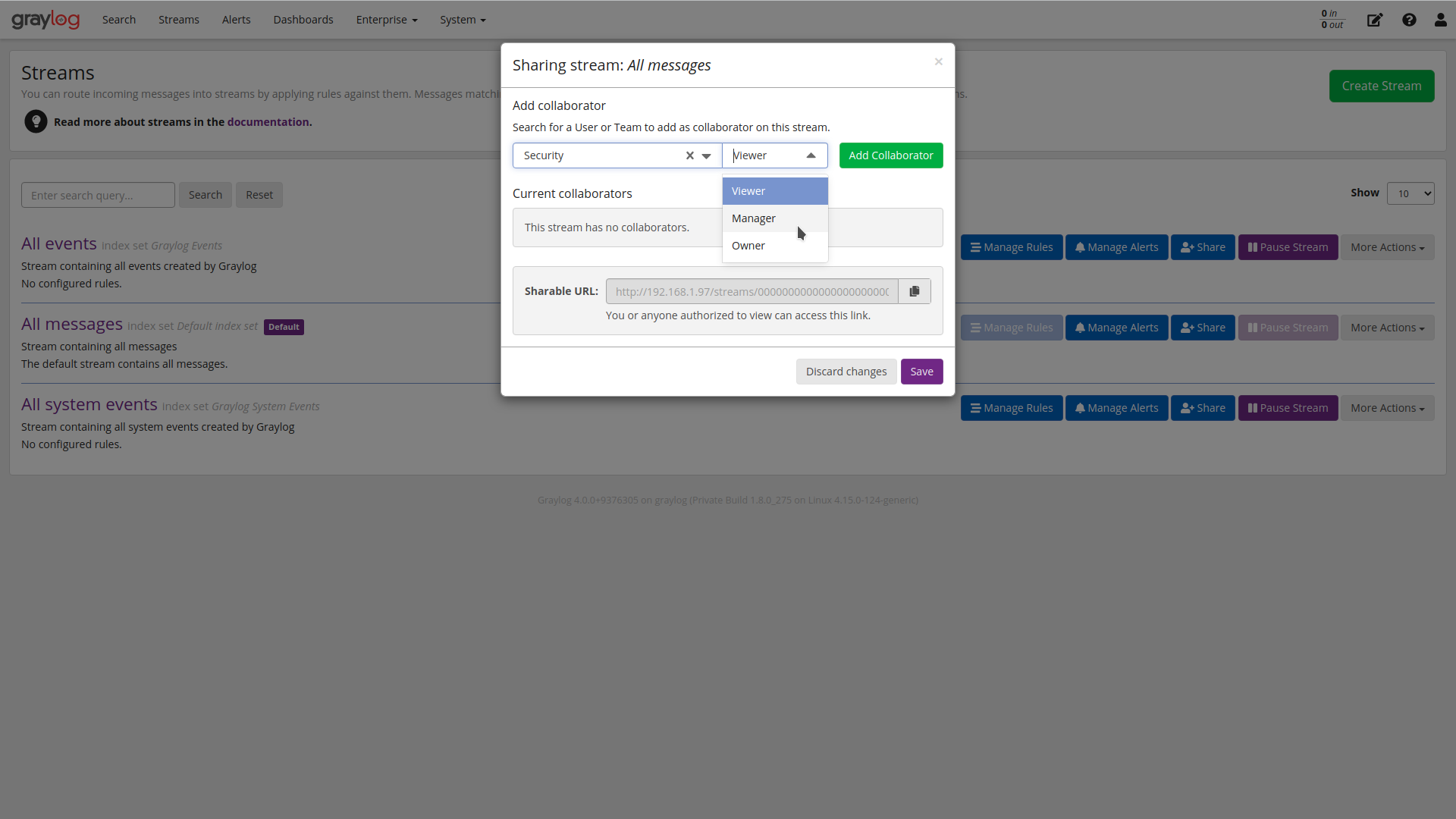This screenshot has height=819, width=1456.
Task: Pause the All system events stream
Action: pos(1288,407)
